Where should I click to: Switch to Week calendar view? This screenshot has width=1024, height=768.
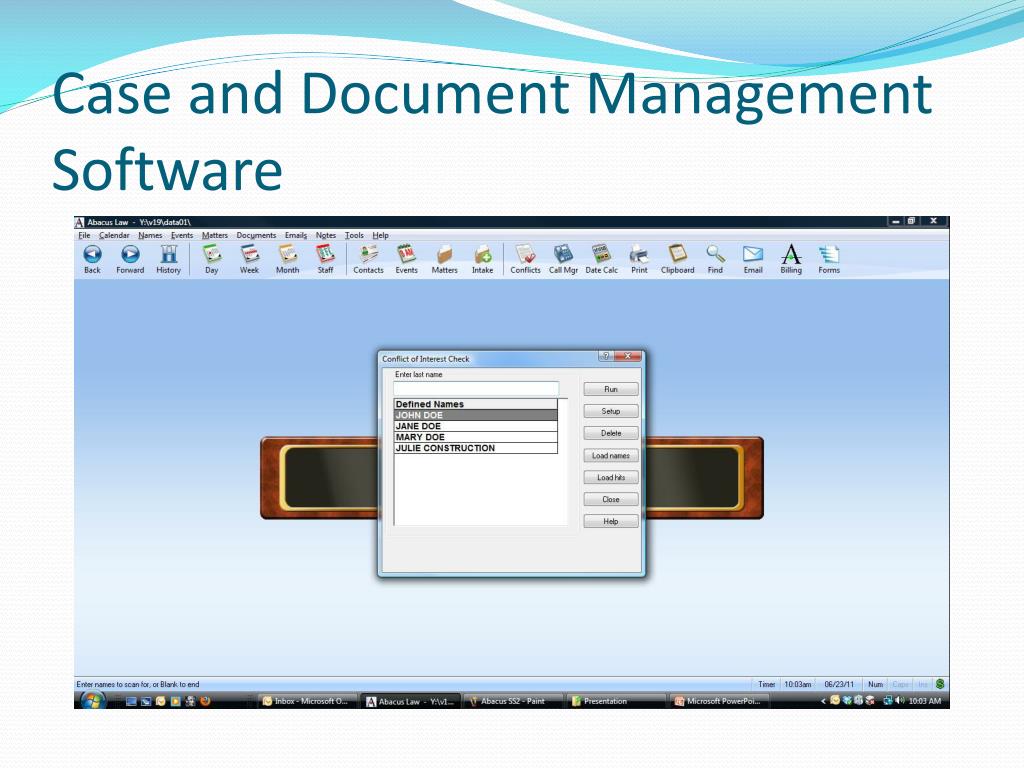pyautogui.click(x=249, y=259)
